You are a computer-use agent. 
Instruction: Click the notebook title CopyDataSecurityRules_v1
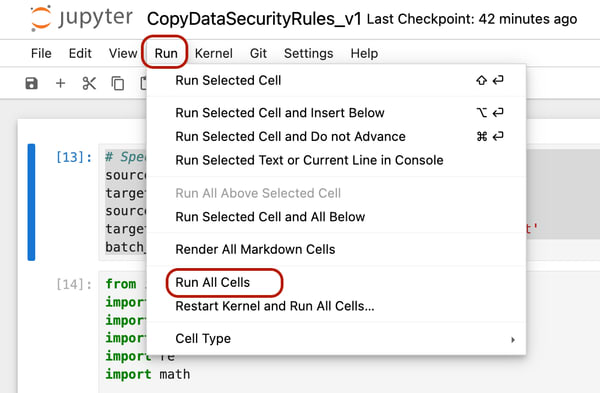[x=254, y=19]
